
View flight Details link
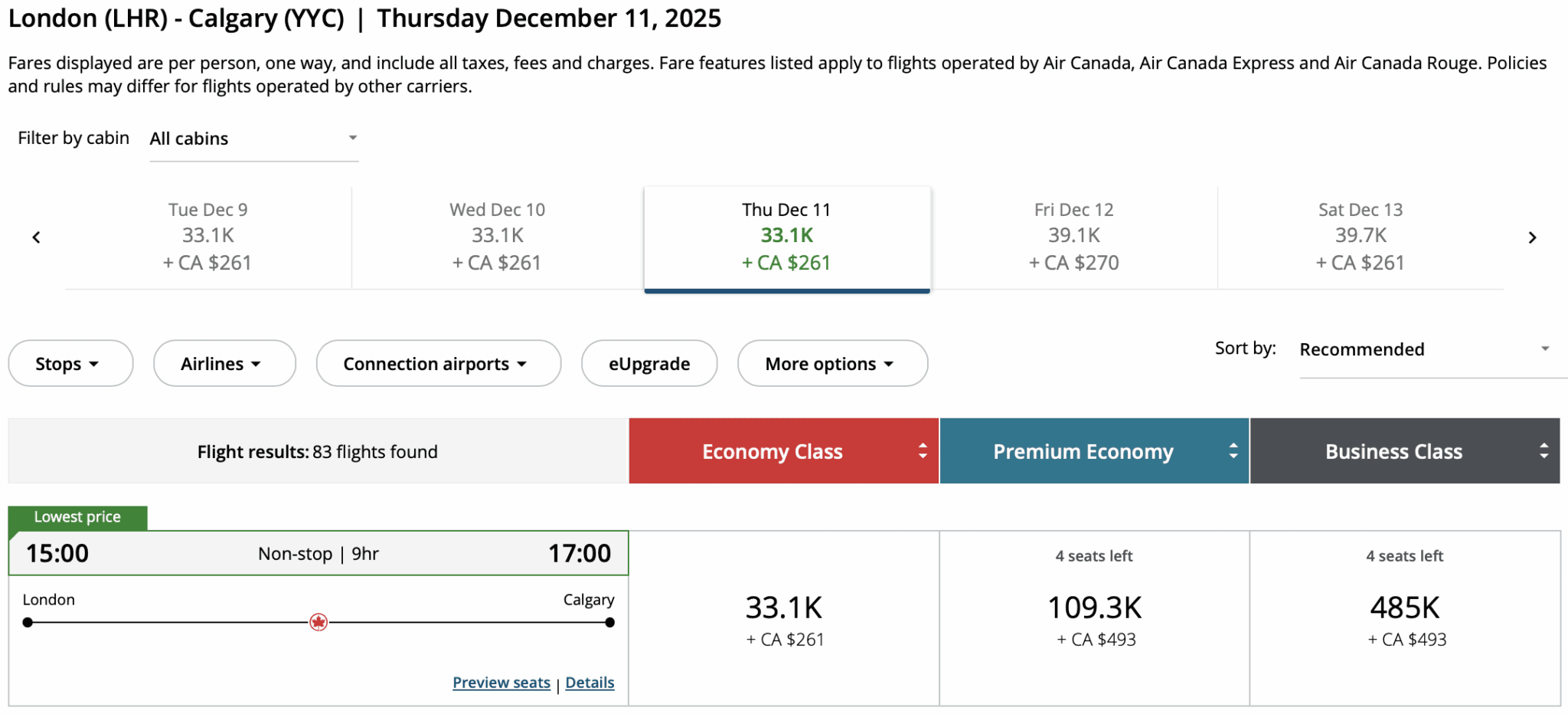coord(590,682)
